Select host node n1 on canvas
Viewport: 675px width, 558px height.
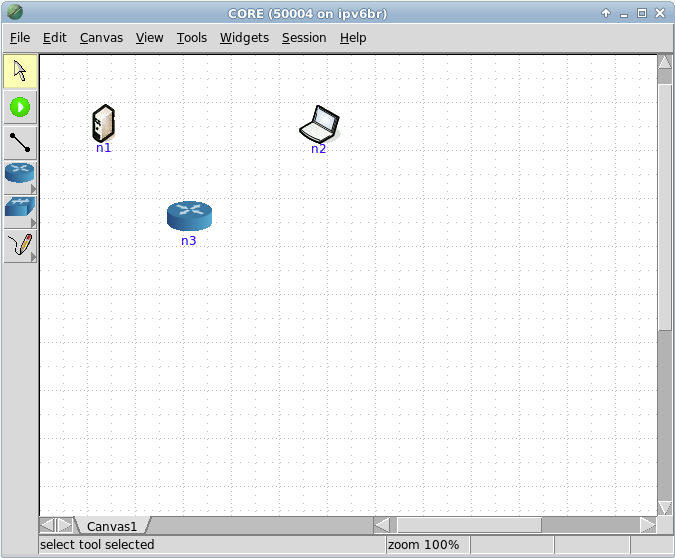(103, 123)
